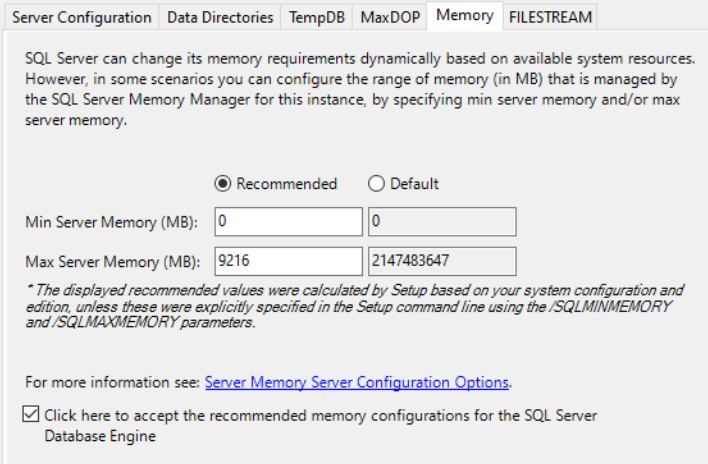Click the editable Min Server Memory field

pyautogui.click(x=288, y=221)
